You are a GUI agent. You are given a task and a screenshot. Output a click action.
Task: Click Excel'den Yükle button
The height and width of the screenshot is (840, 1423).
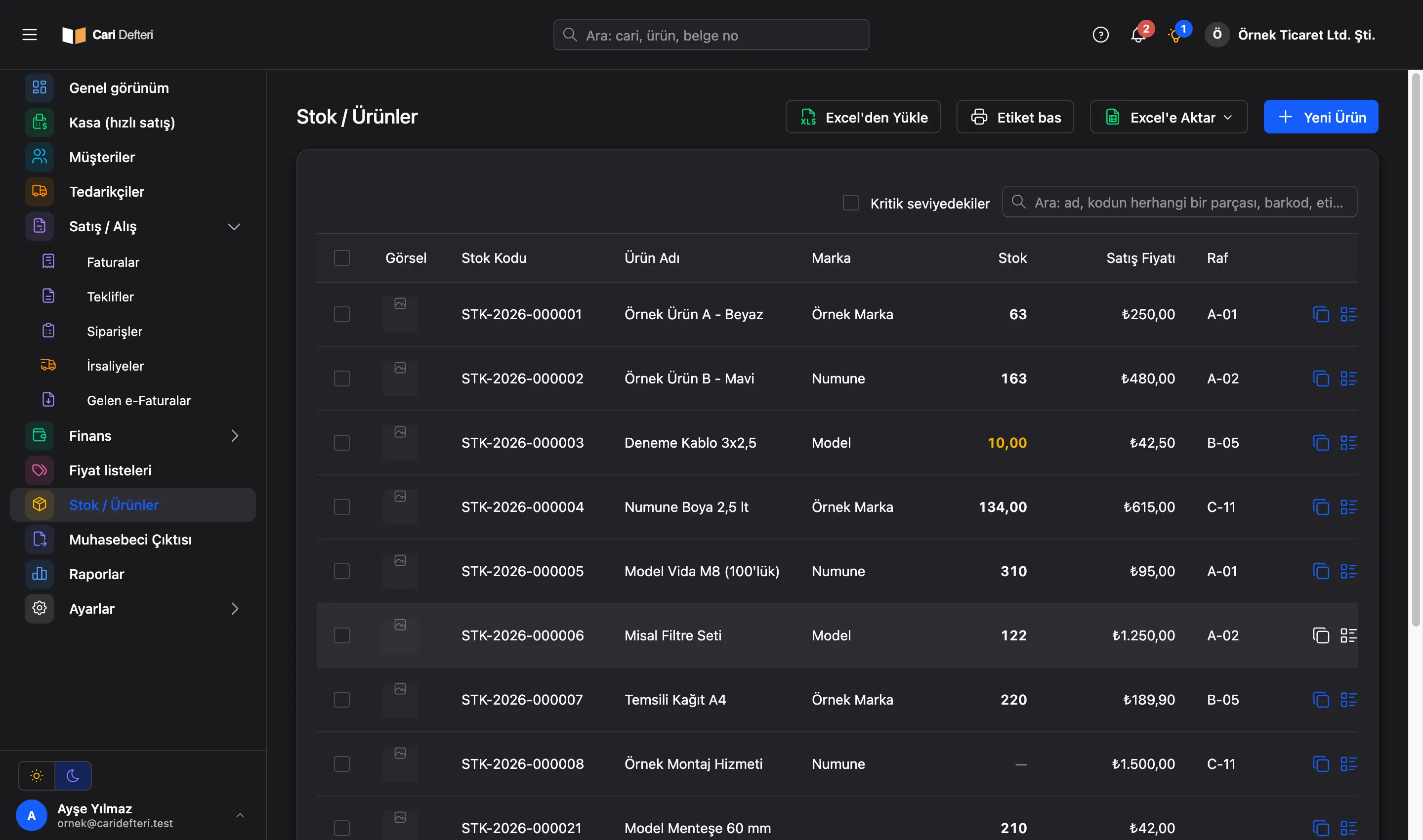point(863,117)
